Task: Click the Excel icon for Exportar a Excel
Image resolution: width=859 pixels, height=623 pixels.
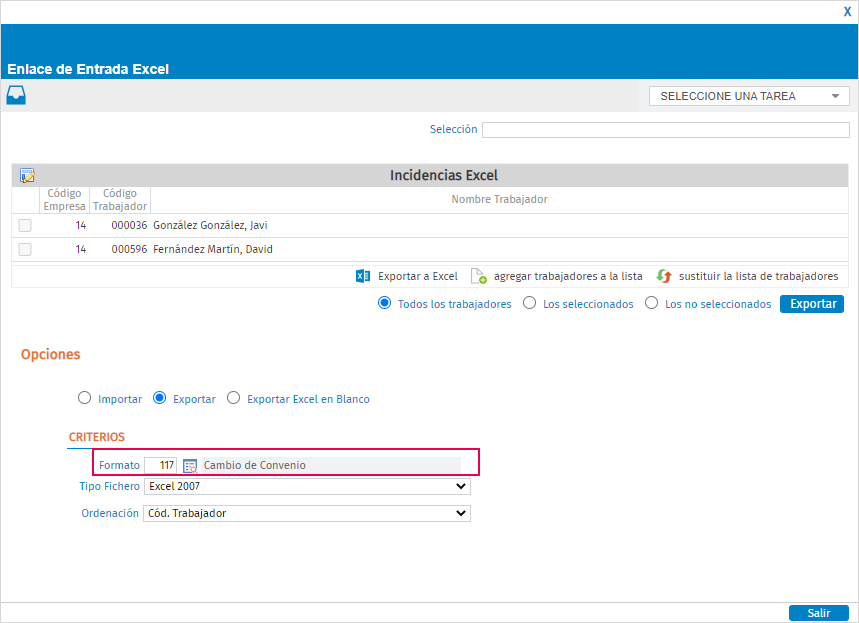Action: tap(363, 276)
